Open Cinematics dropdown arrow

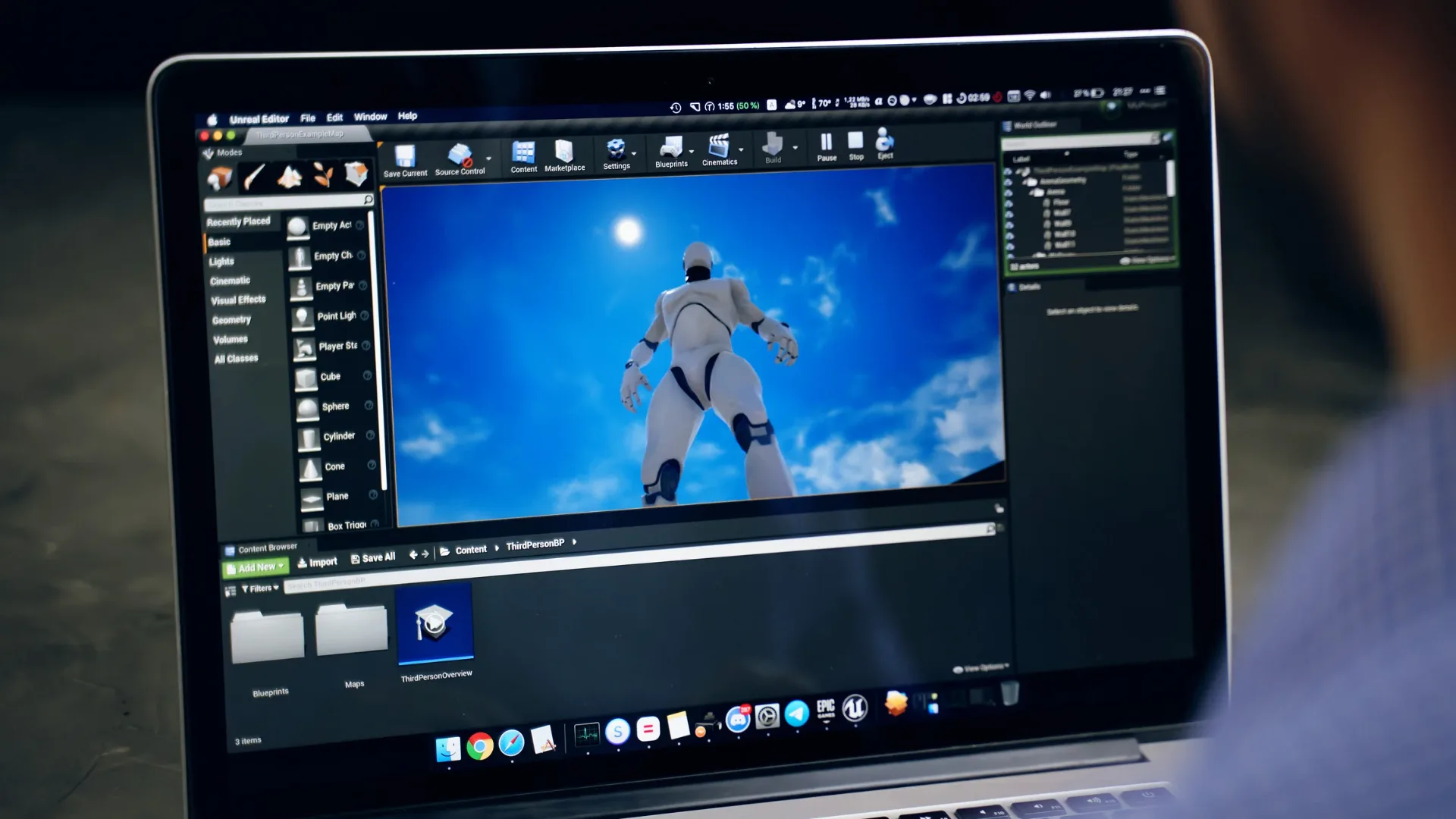tap(741, 149)
